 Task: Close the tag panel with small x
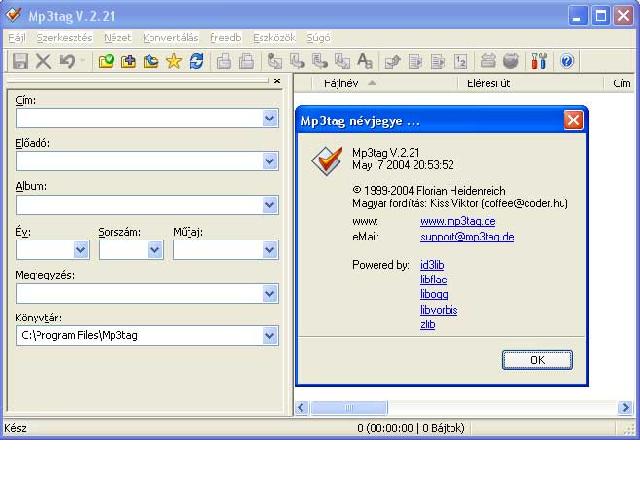click(277, 81)
